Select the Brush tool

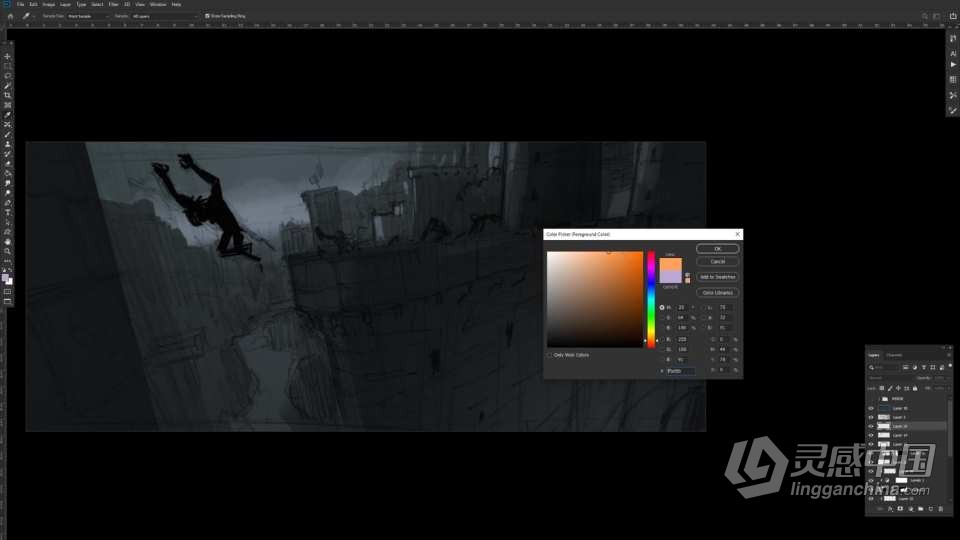(7, 135)
